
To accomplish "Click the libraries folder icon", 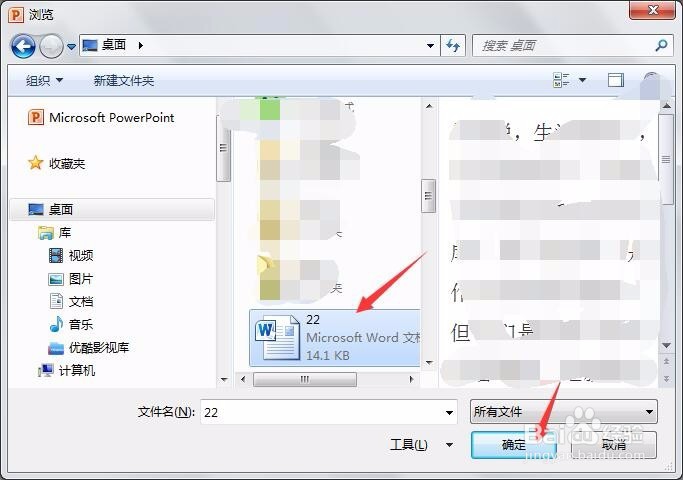I will pos(46,233).
